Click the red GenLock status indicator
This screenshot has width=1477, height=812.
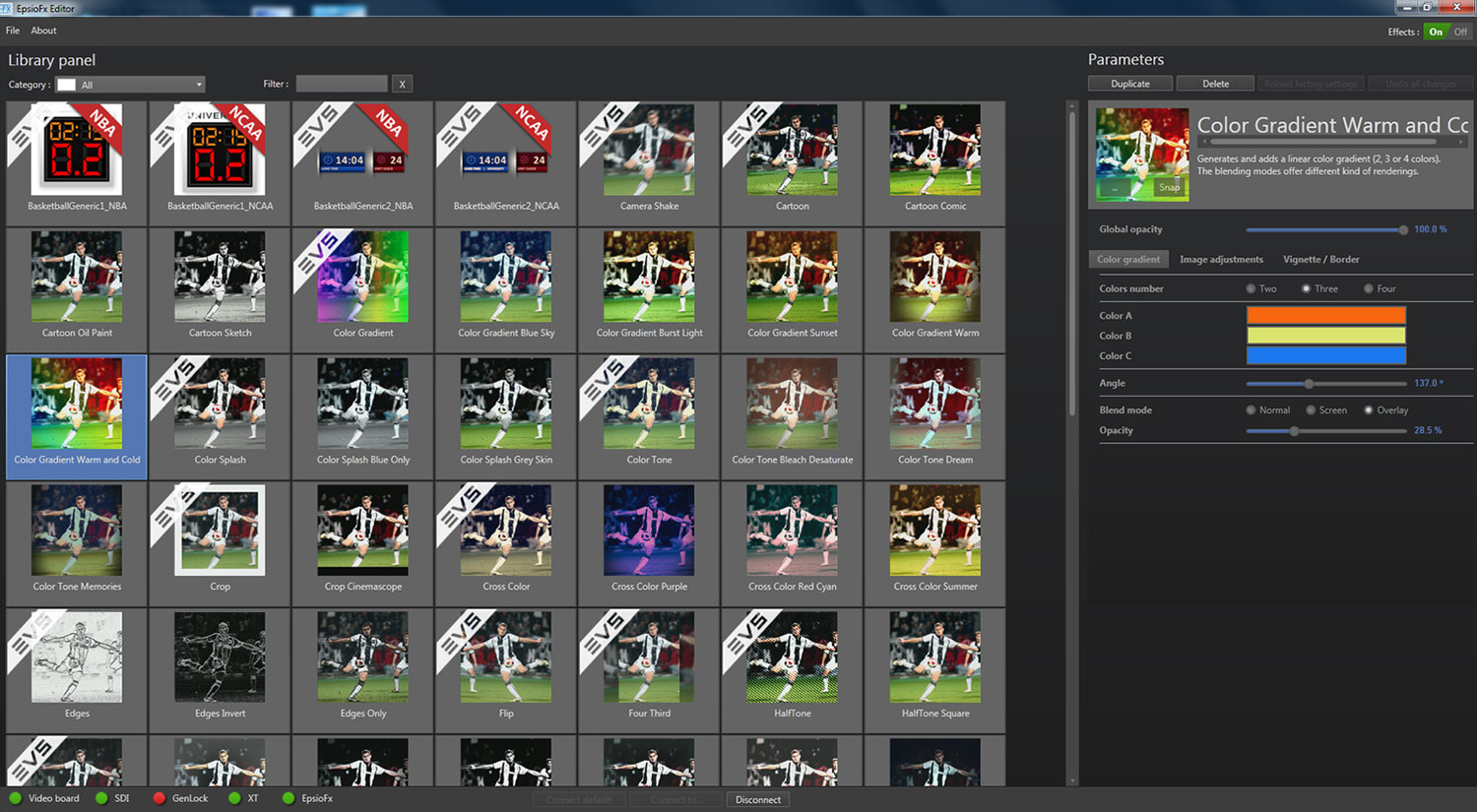(160, 798)
